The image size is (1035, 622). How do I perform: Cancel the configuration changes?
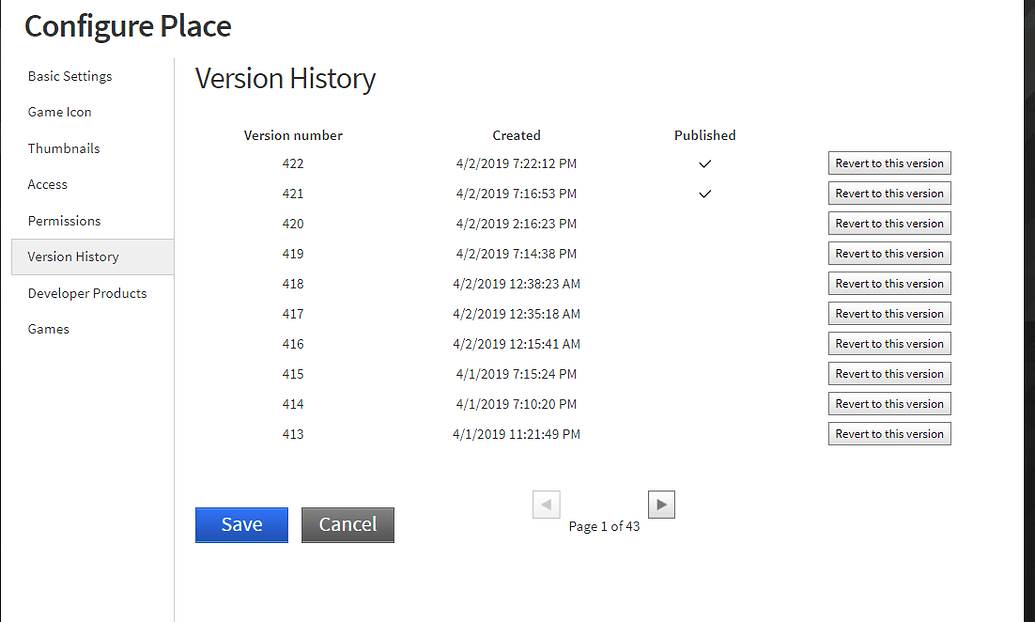pyautogui.click(x=348, y=525)
